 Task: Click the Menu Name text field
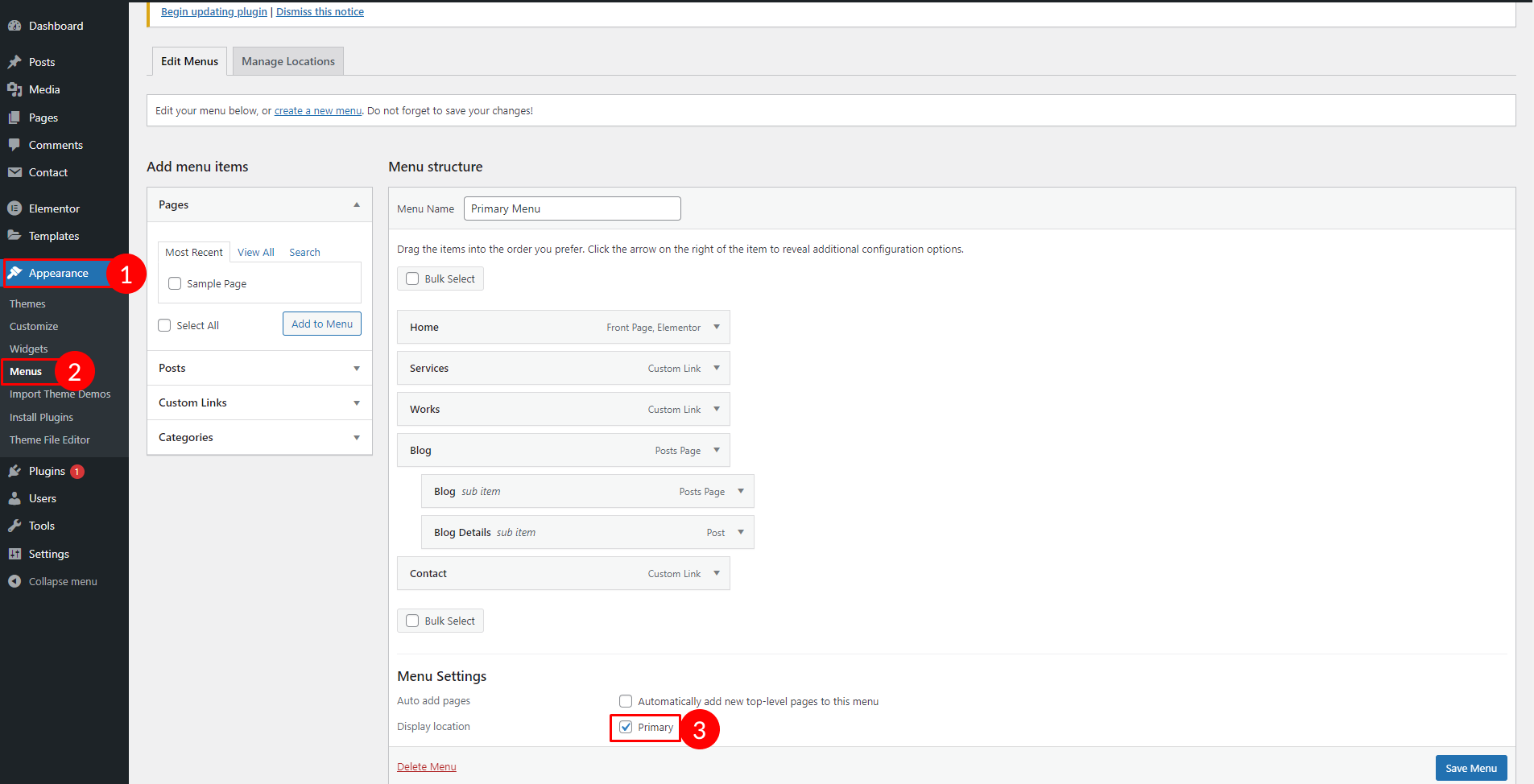pos(572,208)
